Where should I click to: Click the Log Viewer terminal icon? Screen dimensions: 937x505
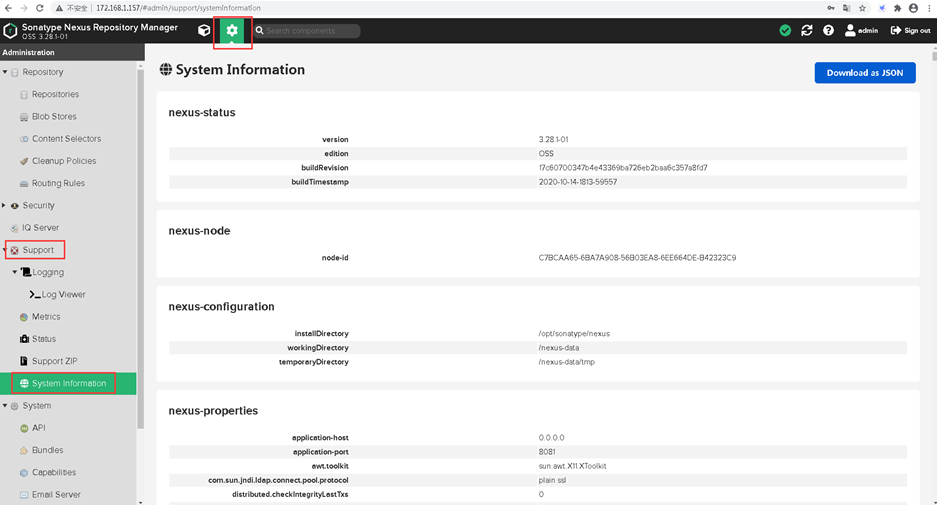[35, 295]
